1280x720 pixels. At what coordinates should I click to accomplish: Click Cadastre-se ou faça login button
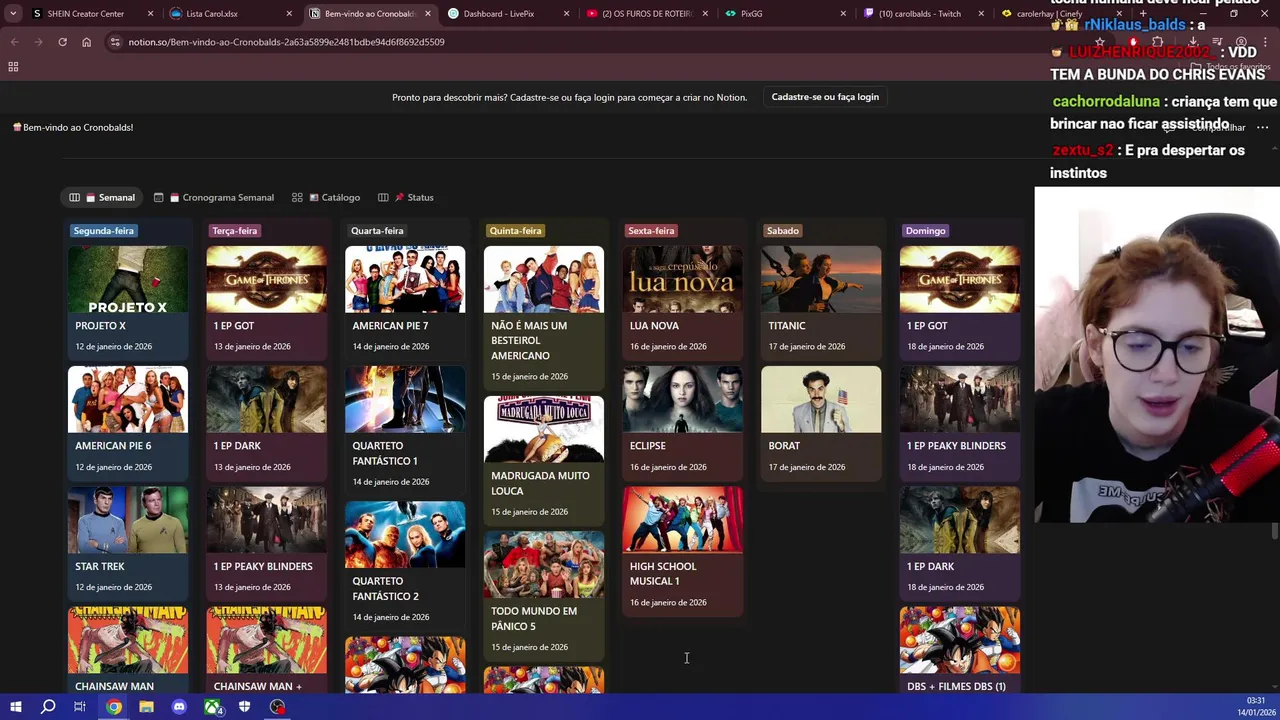click(825, 97)
